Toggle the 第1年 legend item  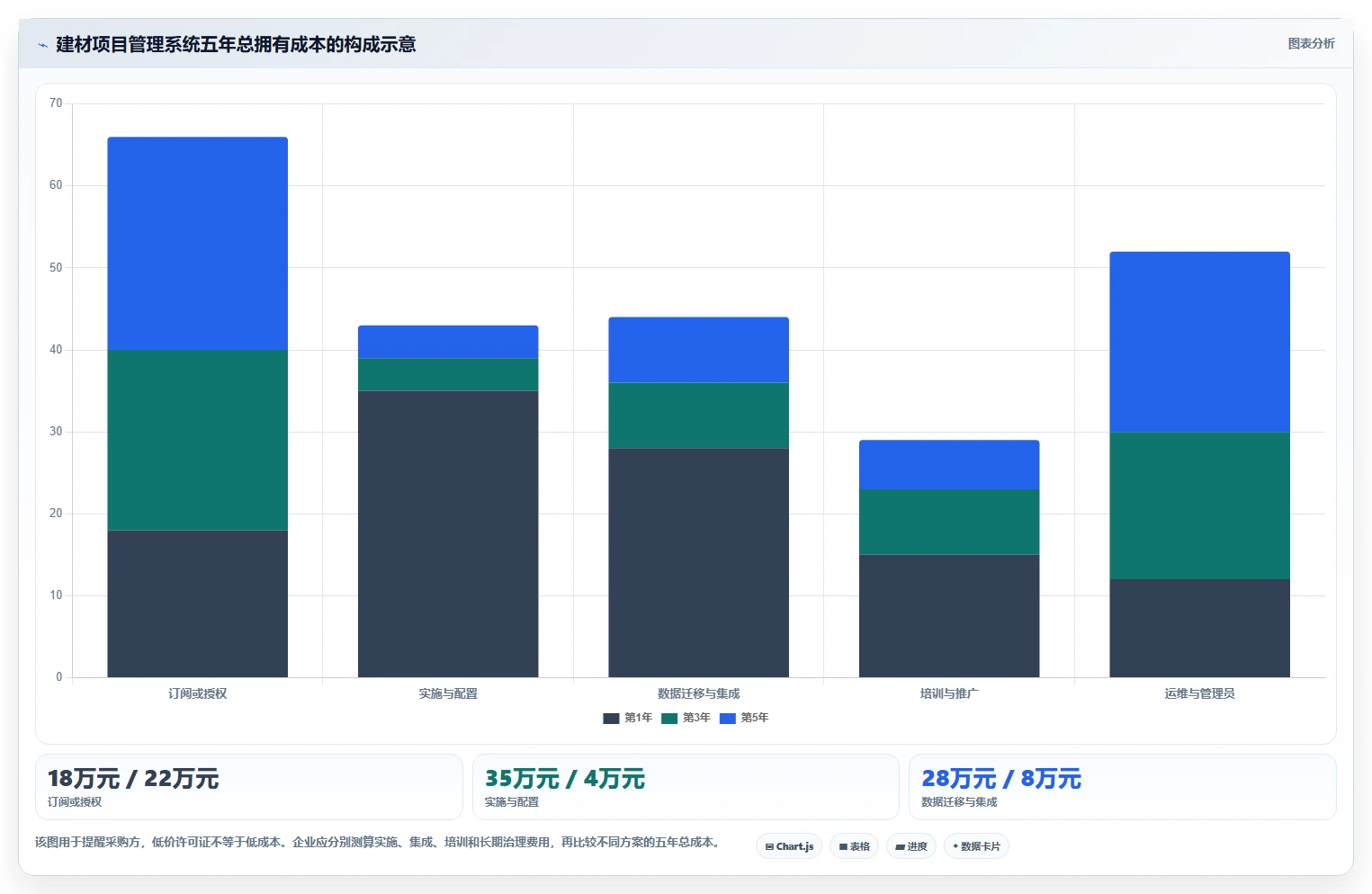(x=628, y=718)
